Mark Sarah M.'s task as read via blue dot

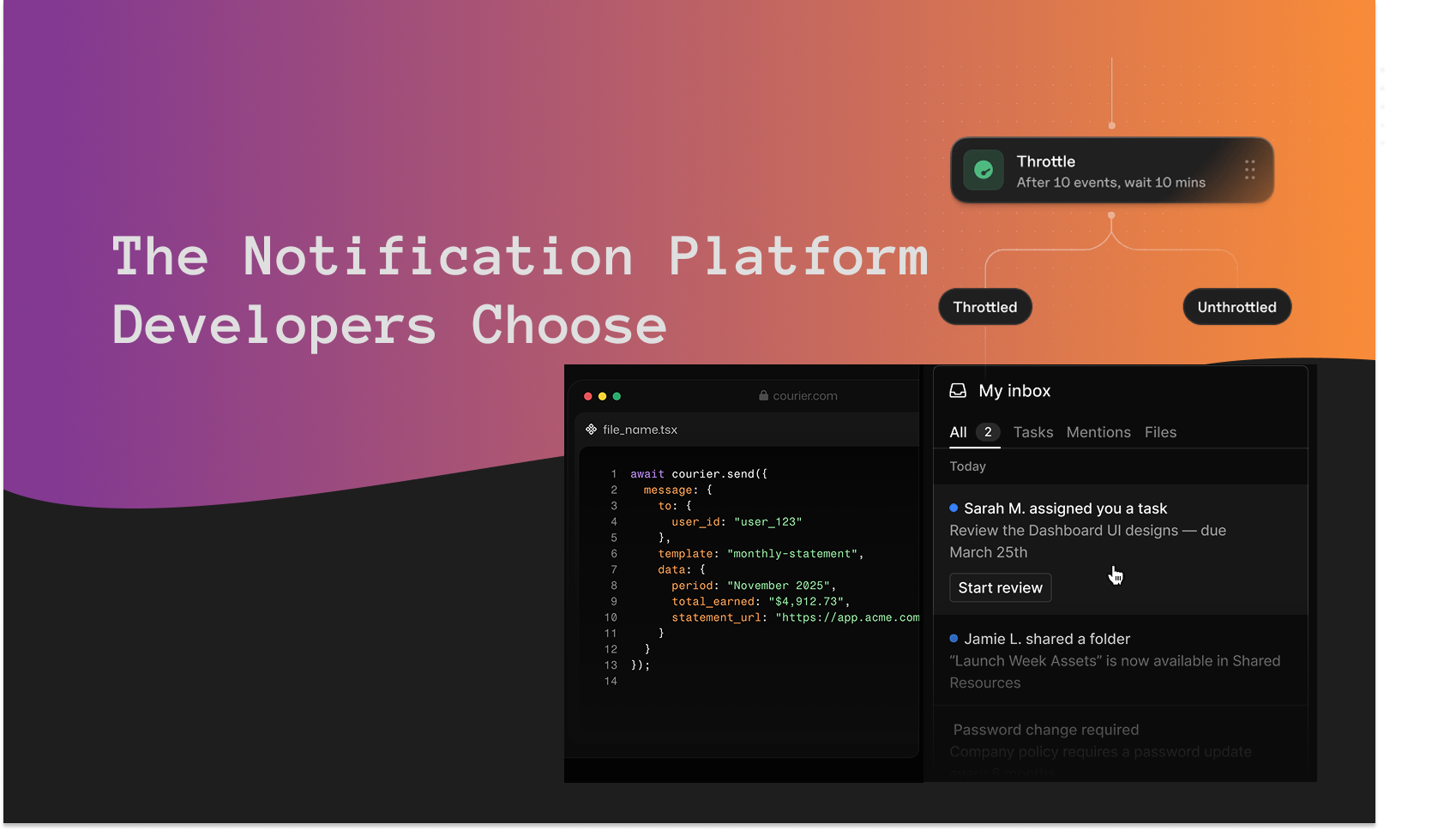[x=953, y=508]
